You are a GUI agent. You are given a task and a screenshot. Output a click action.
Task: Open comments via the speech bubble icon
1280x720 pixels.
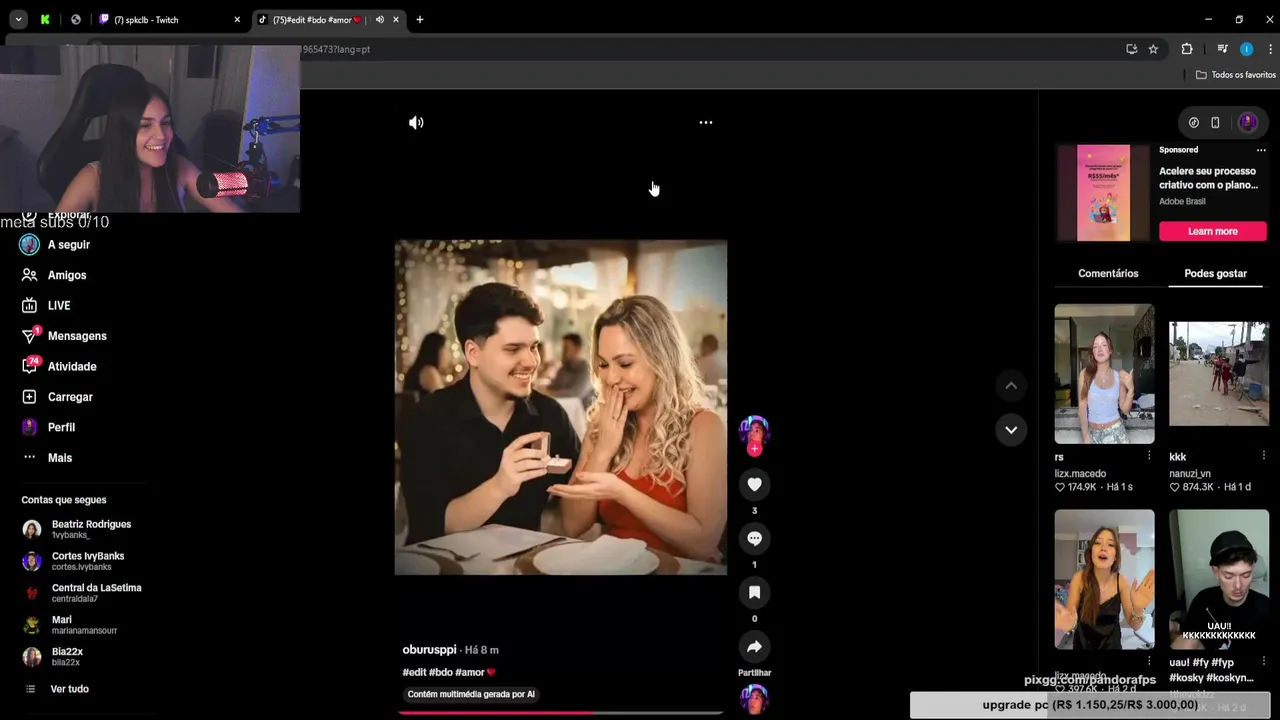point(754,538)
